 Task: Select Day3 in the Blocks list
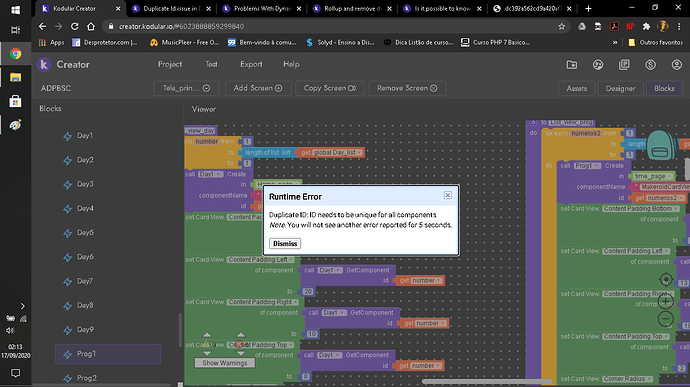[x=108, y=184]
